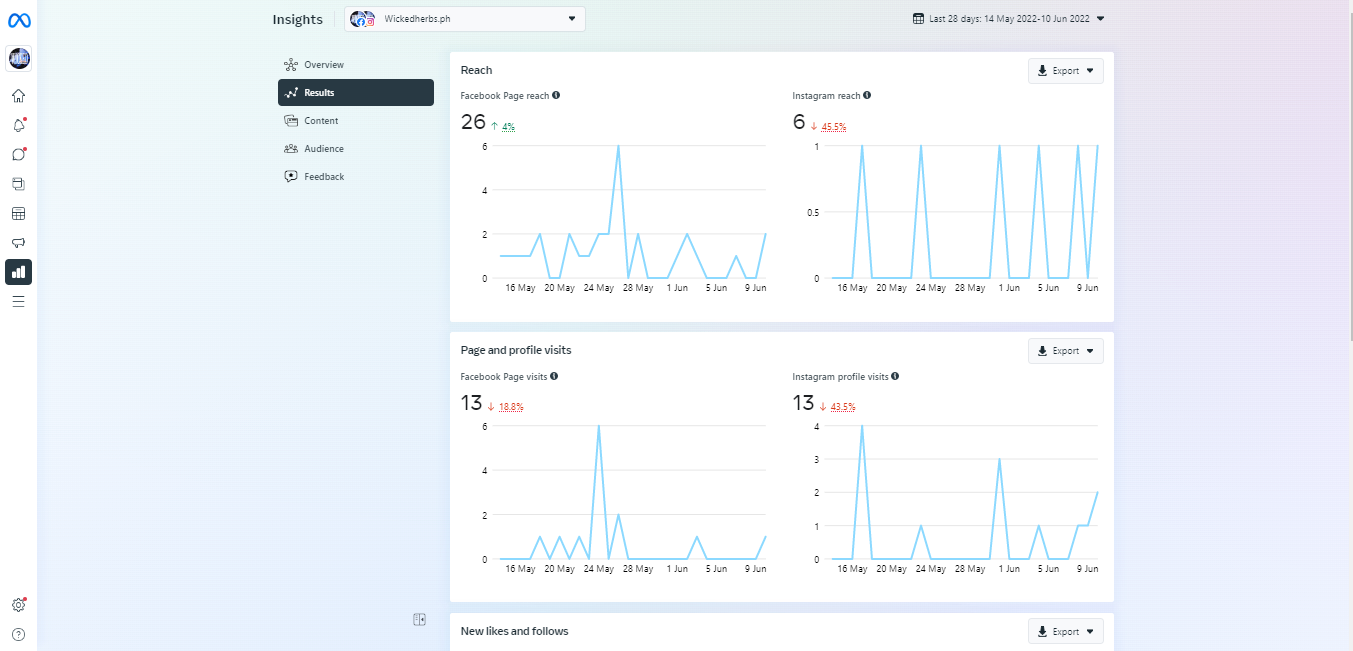Open the All tools hamburger menu

click(x=18, y=301)
